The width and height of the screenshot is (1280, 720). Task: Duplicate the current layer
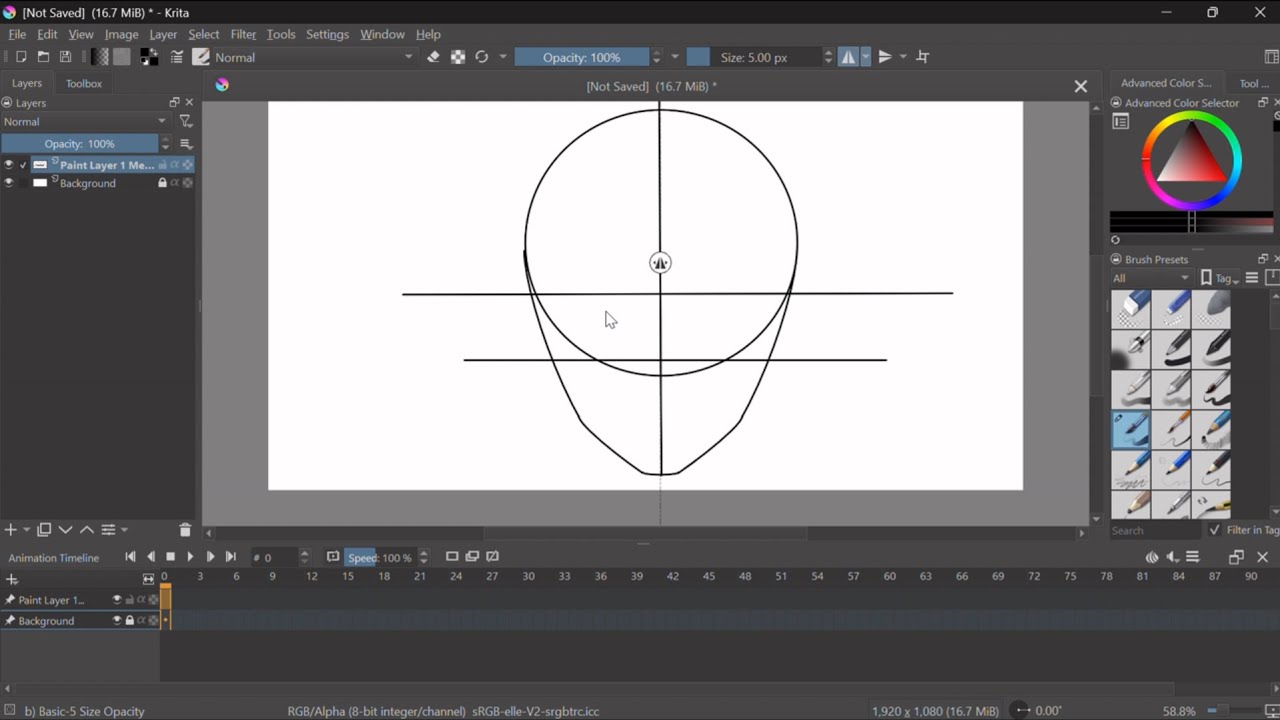click(44, 530)
